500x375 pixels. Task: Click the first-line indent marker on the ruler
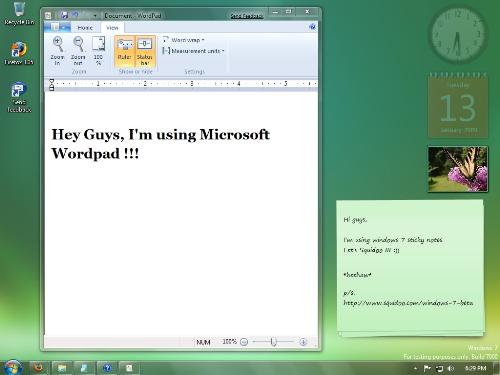52,81
